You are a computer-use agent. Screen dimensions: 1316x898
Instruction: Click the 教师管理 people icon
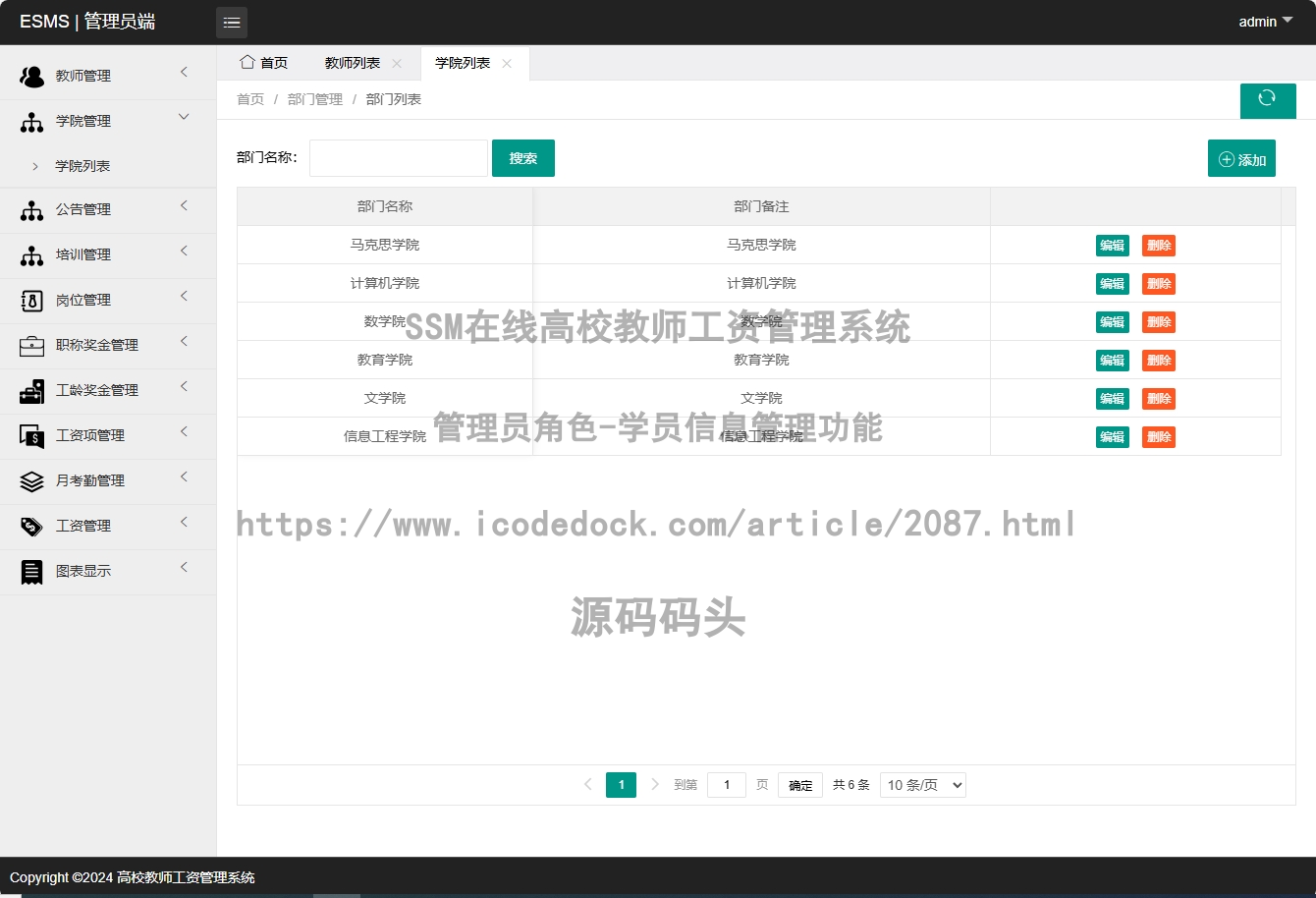pyautogui.click(x=31, y=77)
